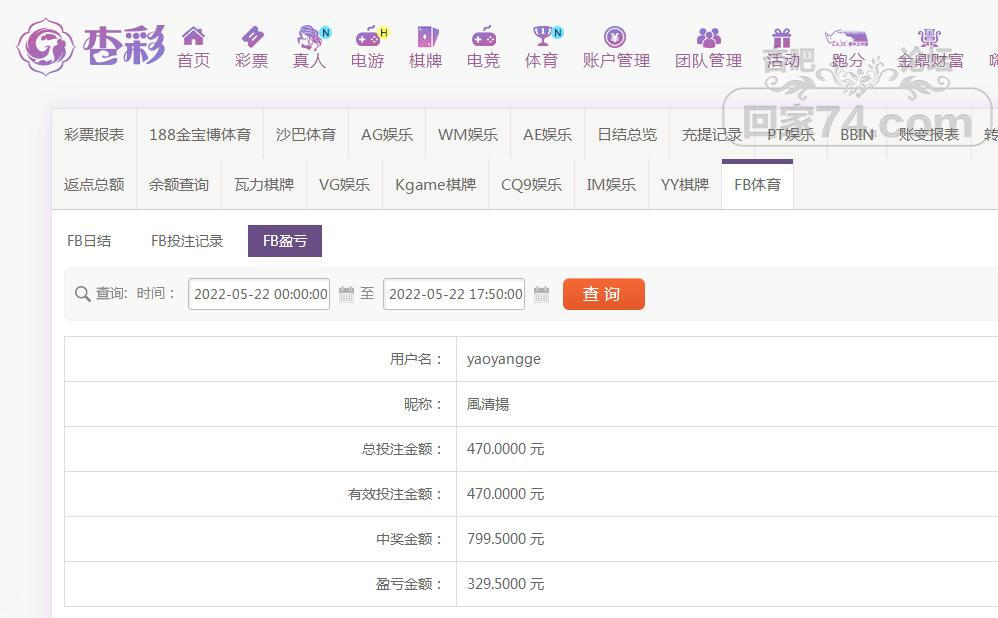Click the start time input field
Viewport: 998px width, 618px height.
pyautogui.click(x=258, y=293)
